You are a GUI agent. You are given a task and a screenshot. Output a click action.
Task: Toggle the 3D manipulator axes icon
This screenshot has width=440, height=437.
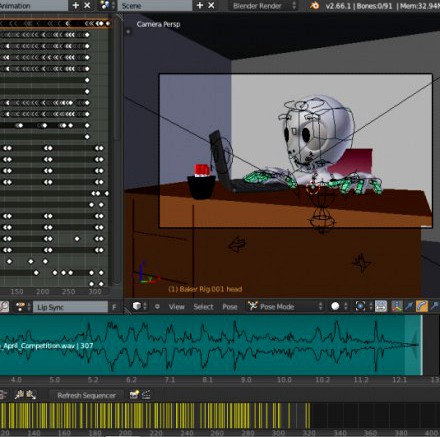397,306
